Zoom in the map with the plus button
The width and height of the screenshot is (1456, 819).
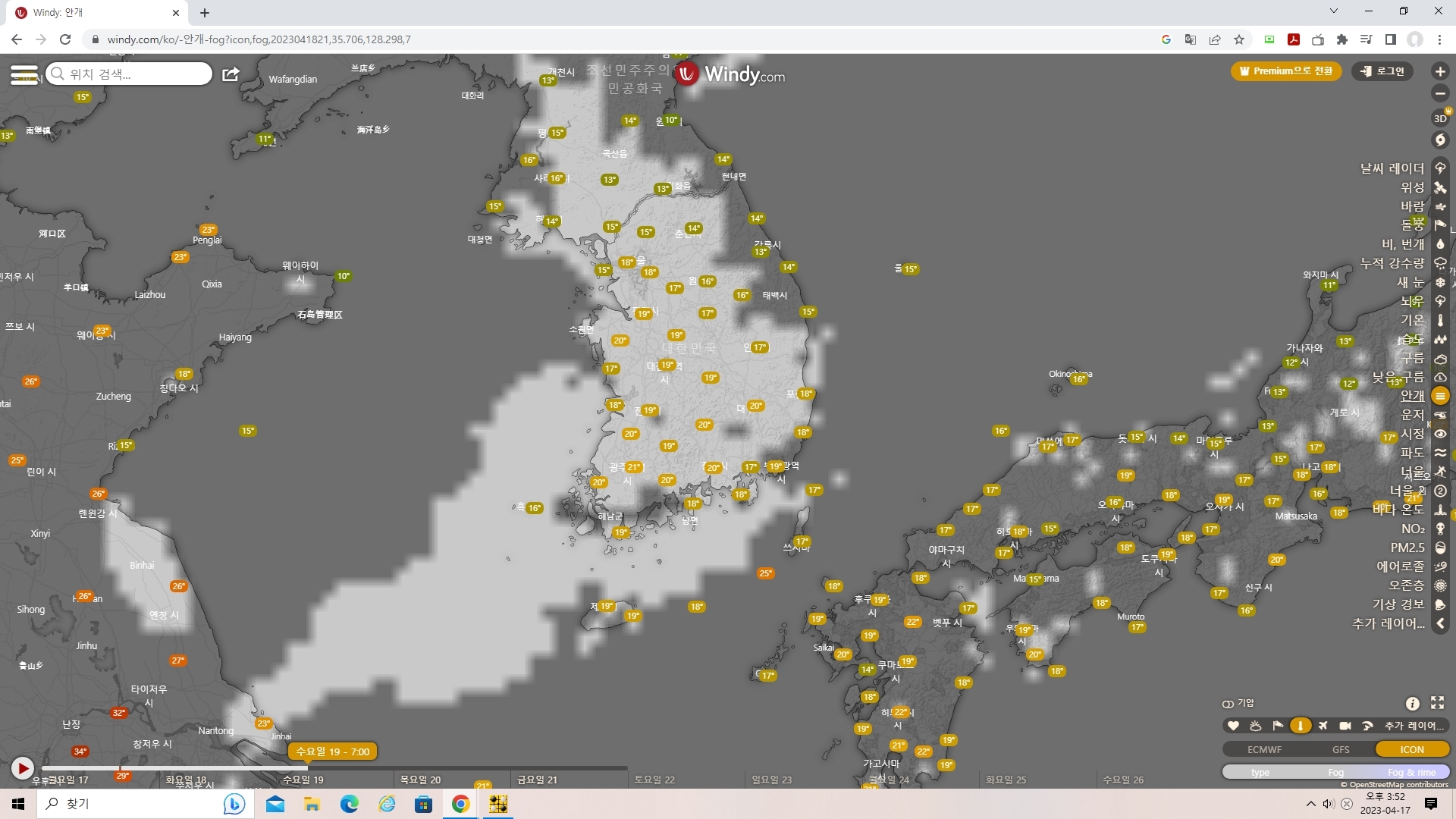tap(1440, 71)
